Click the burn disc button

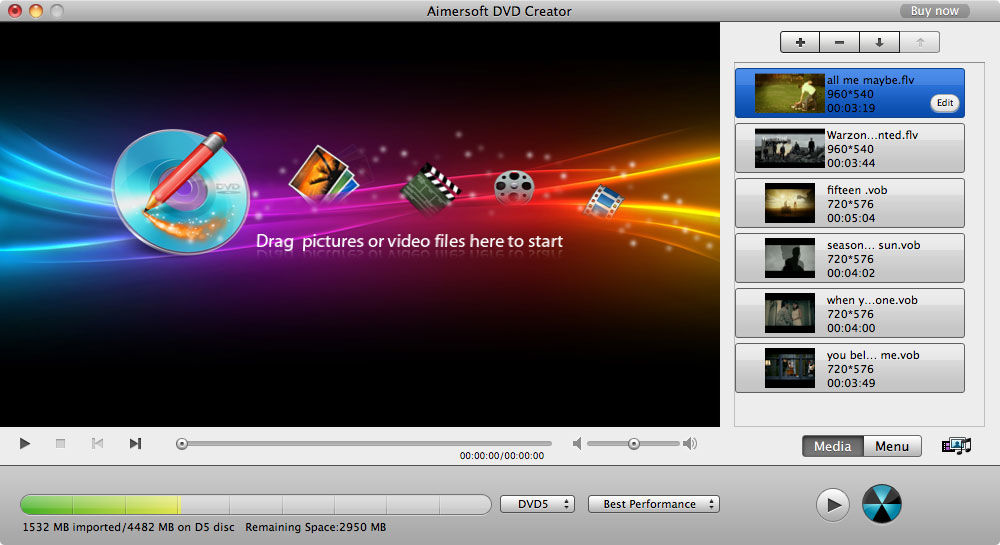tap(882, 504)
